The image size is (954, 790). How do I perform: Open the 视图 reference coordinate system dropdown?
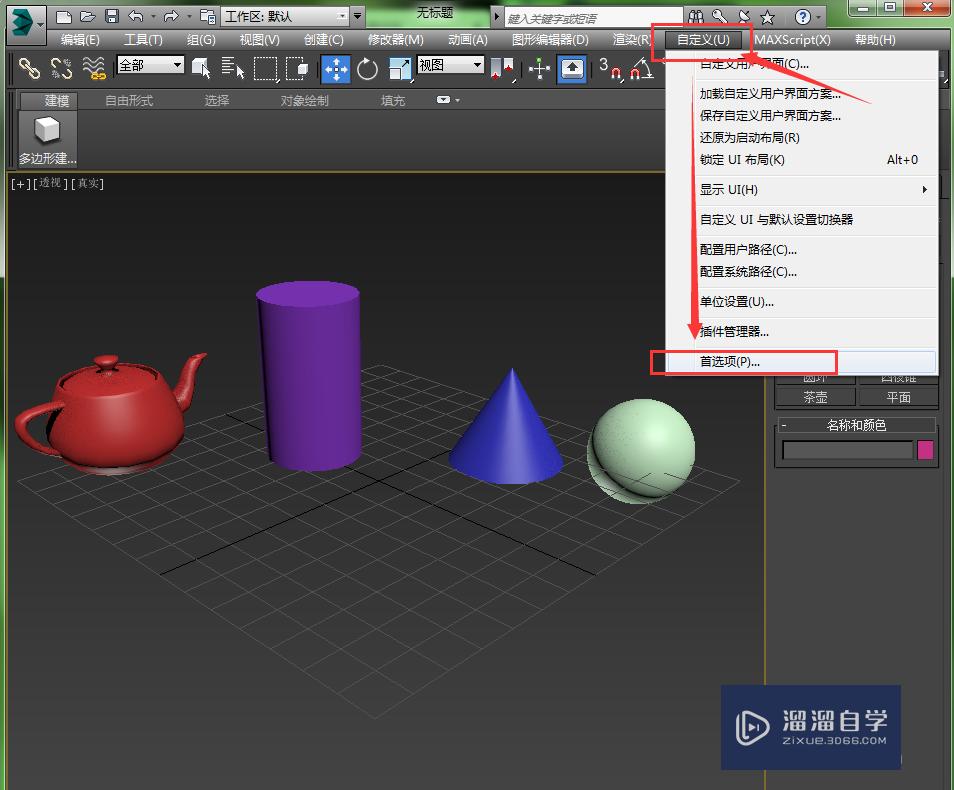(450, 65)
